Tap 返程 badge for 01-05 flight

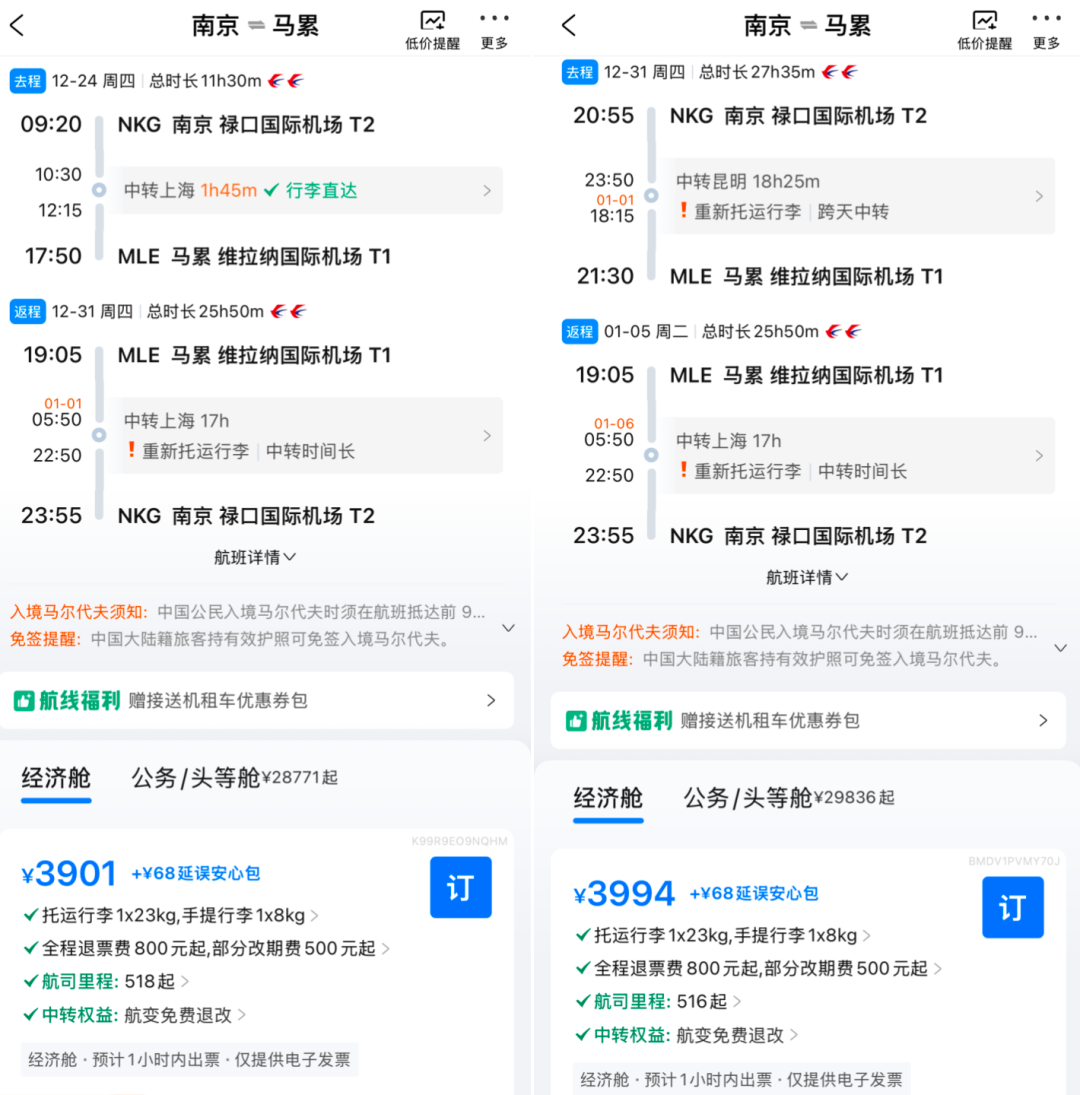click(x=579, y=332)
